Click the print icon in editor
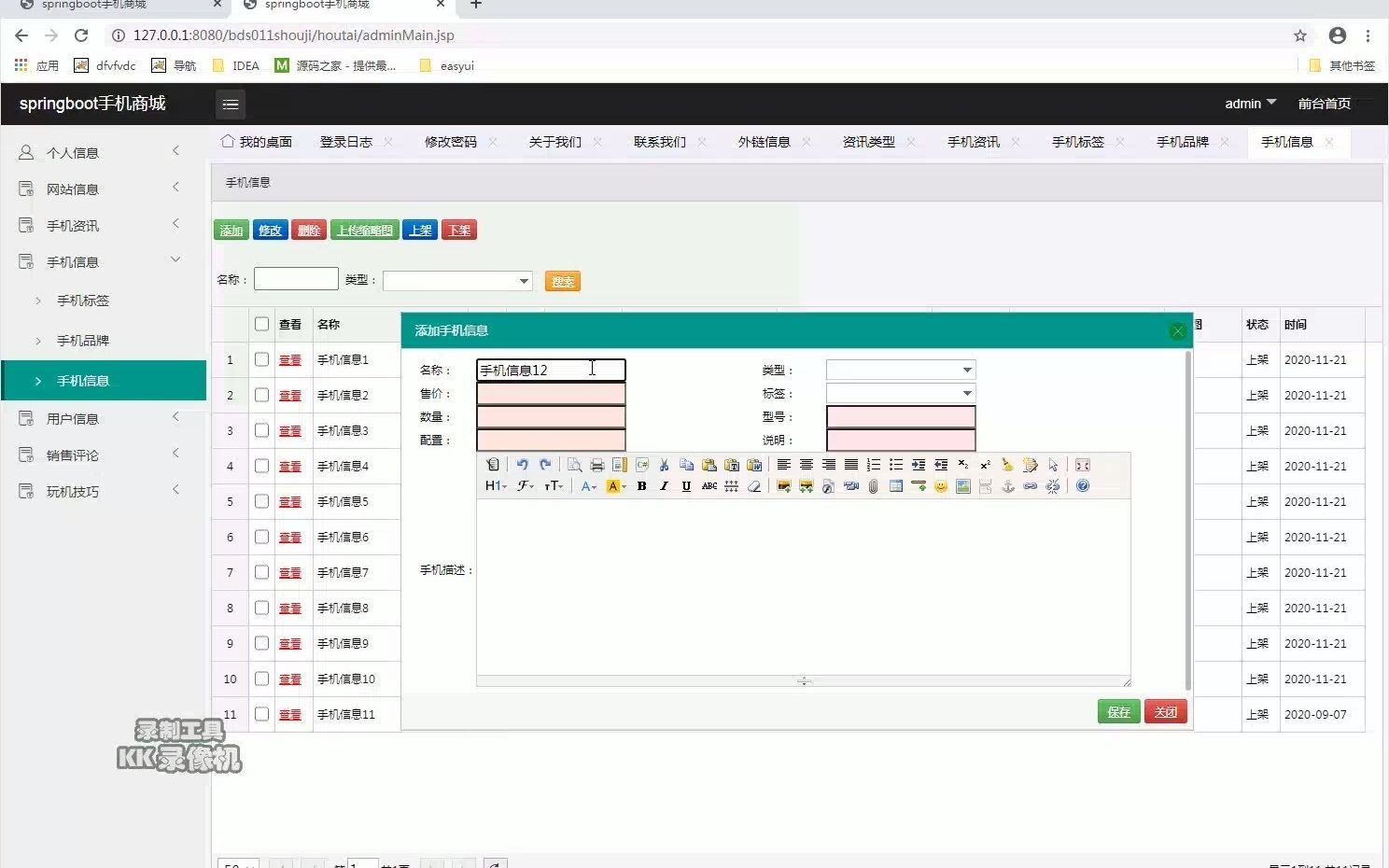Image resolution: width=1389 pixels, height=868 pixels. tap(596, 465)
